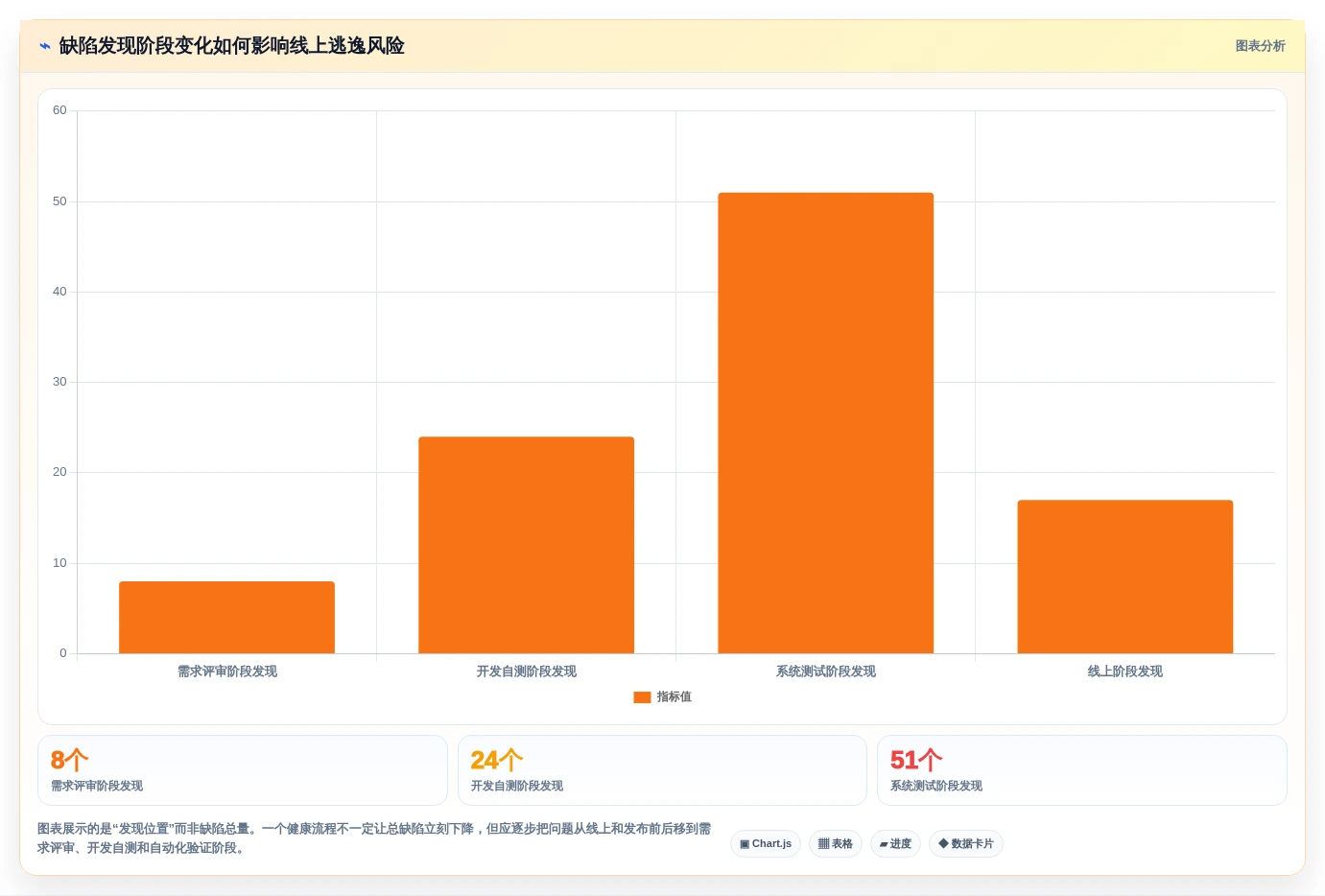The height and width of the screenshot is (896, 1325).
Task: Click the explanation paragraph starting 图表展示的是
Action: click(374, 838)
